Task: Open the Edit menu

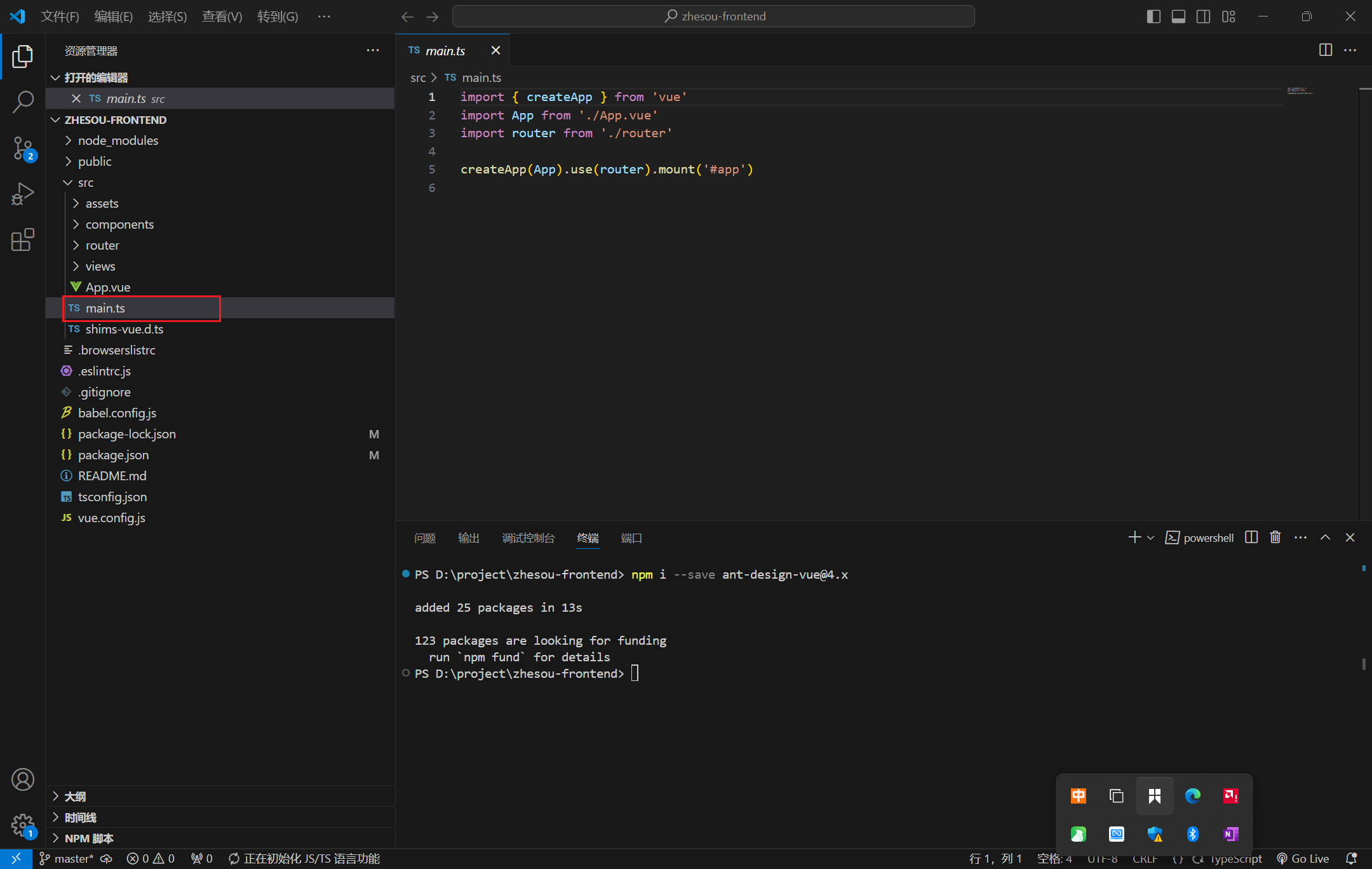Action: (114, 17)
